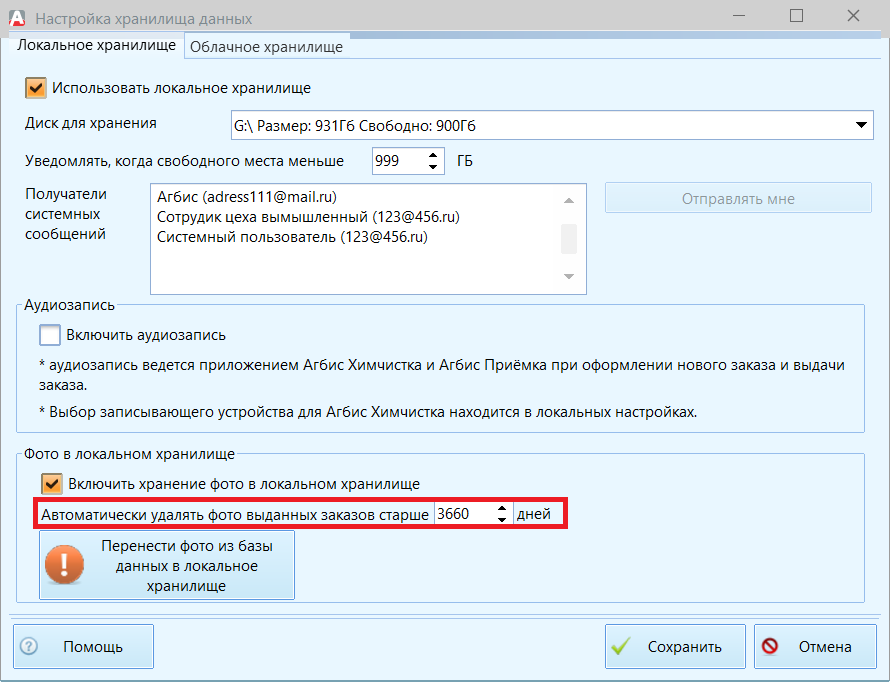Enable Включить аудиозапись checkbox
Viewport: 890px width, 682px height.
[x=50, y=335]
